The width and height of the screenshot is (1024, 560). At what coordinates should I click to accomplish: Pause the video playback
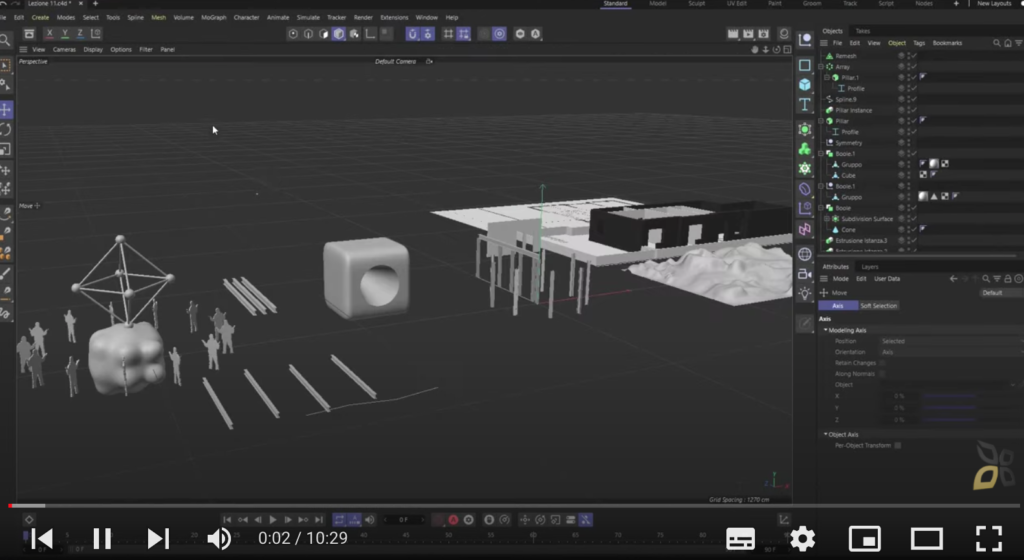tap(102, 538)
